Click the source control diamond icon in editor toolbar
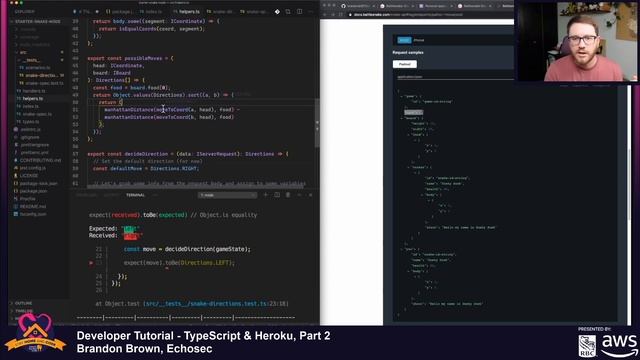The height and width of the screenshot is (360, 640). (x=277, y=12)
